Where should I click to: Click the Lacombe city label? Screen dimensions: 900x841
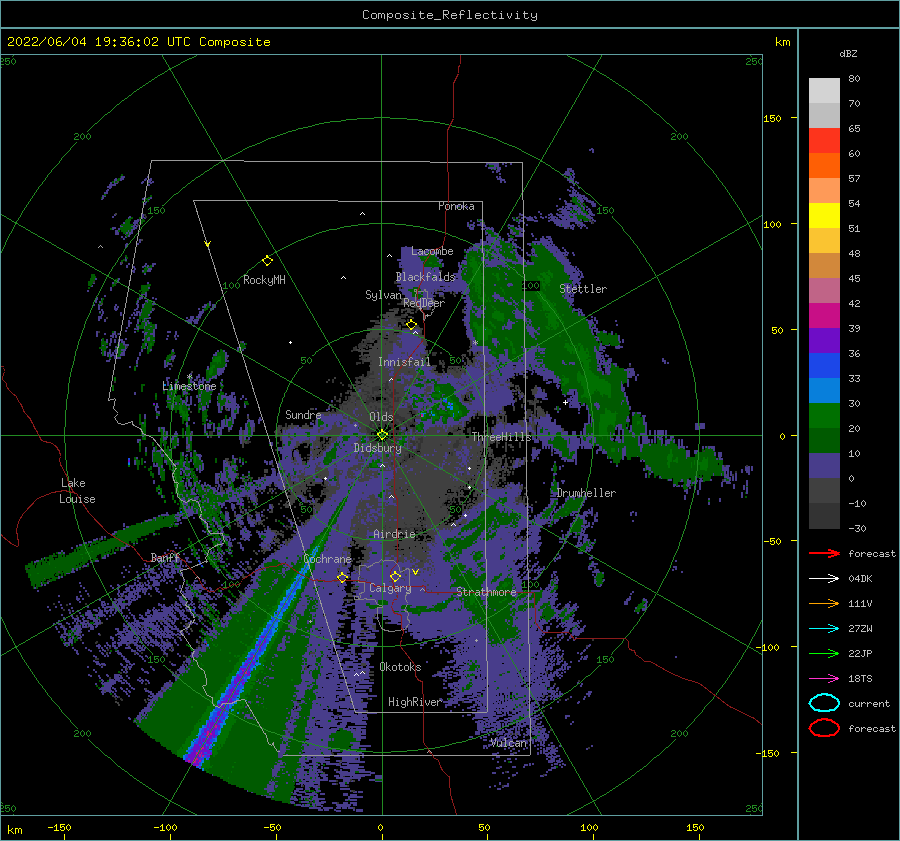432,251
